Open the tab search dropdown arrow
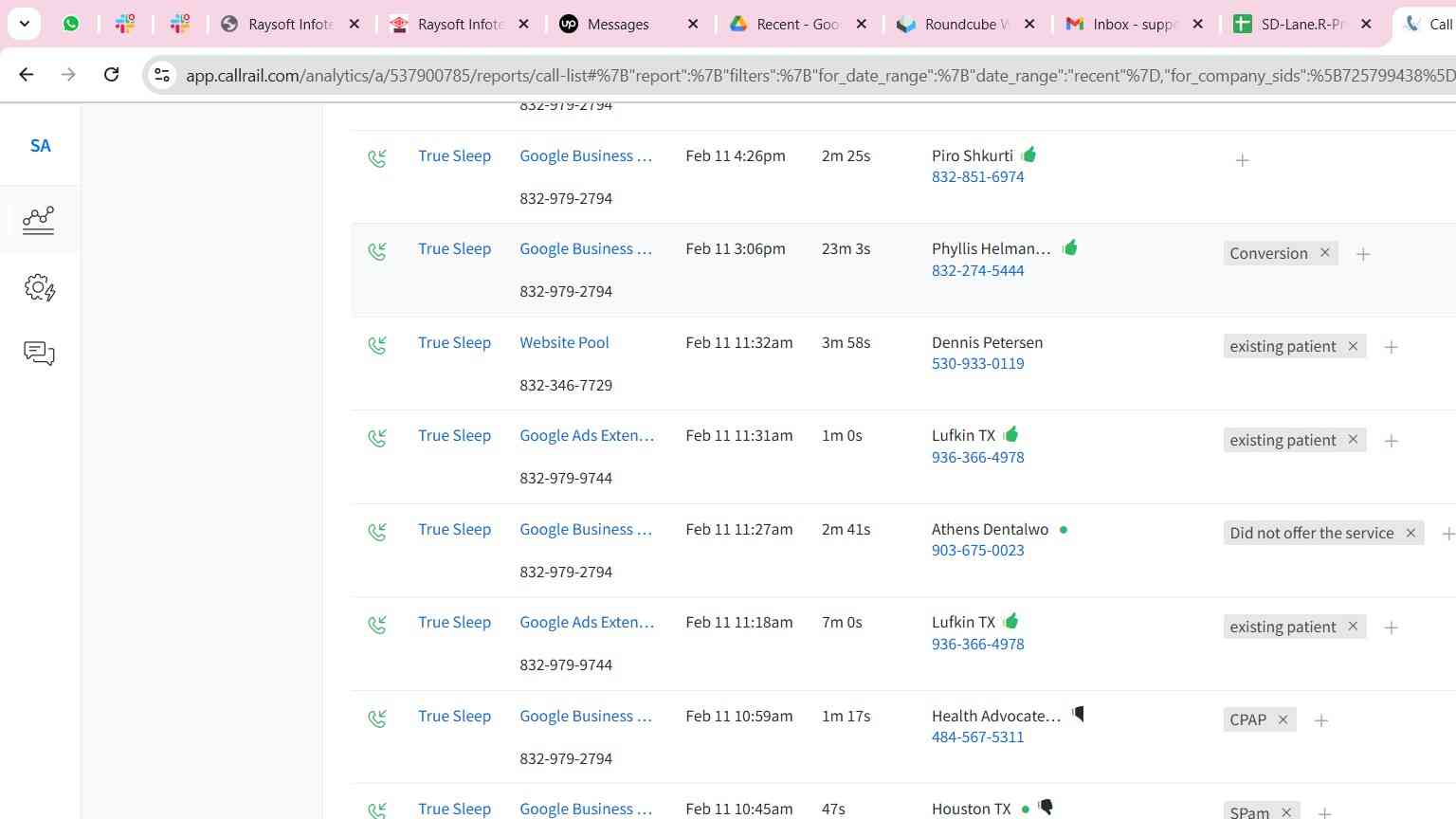The image size is (1456, 819). 25,24
